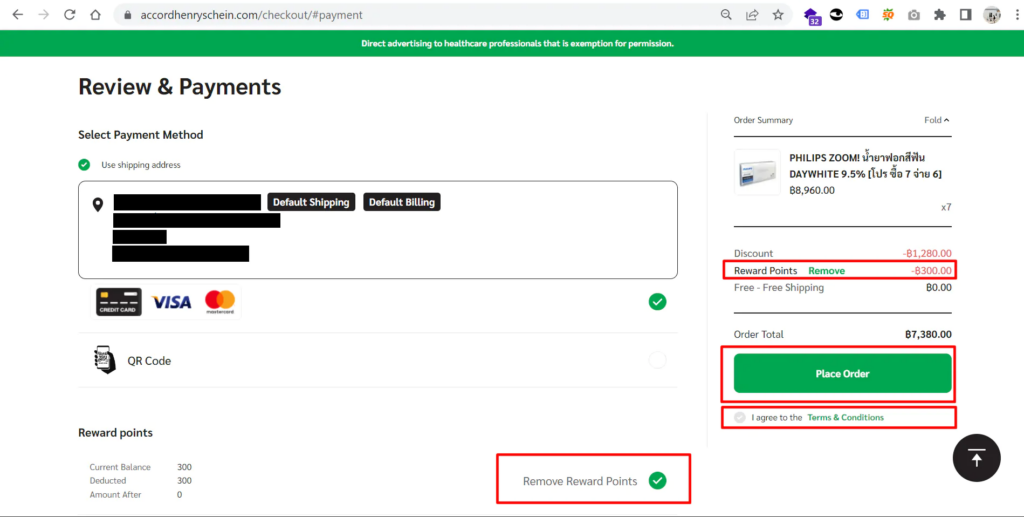Image resolution: width=1024 pixels, height=517 pixels.
Task: Open the browser zoom magnifier icon
Action: [726, 15]
